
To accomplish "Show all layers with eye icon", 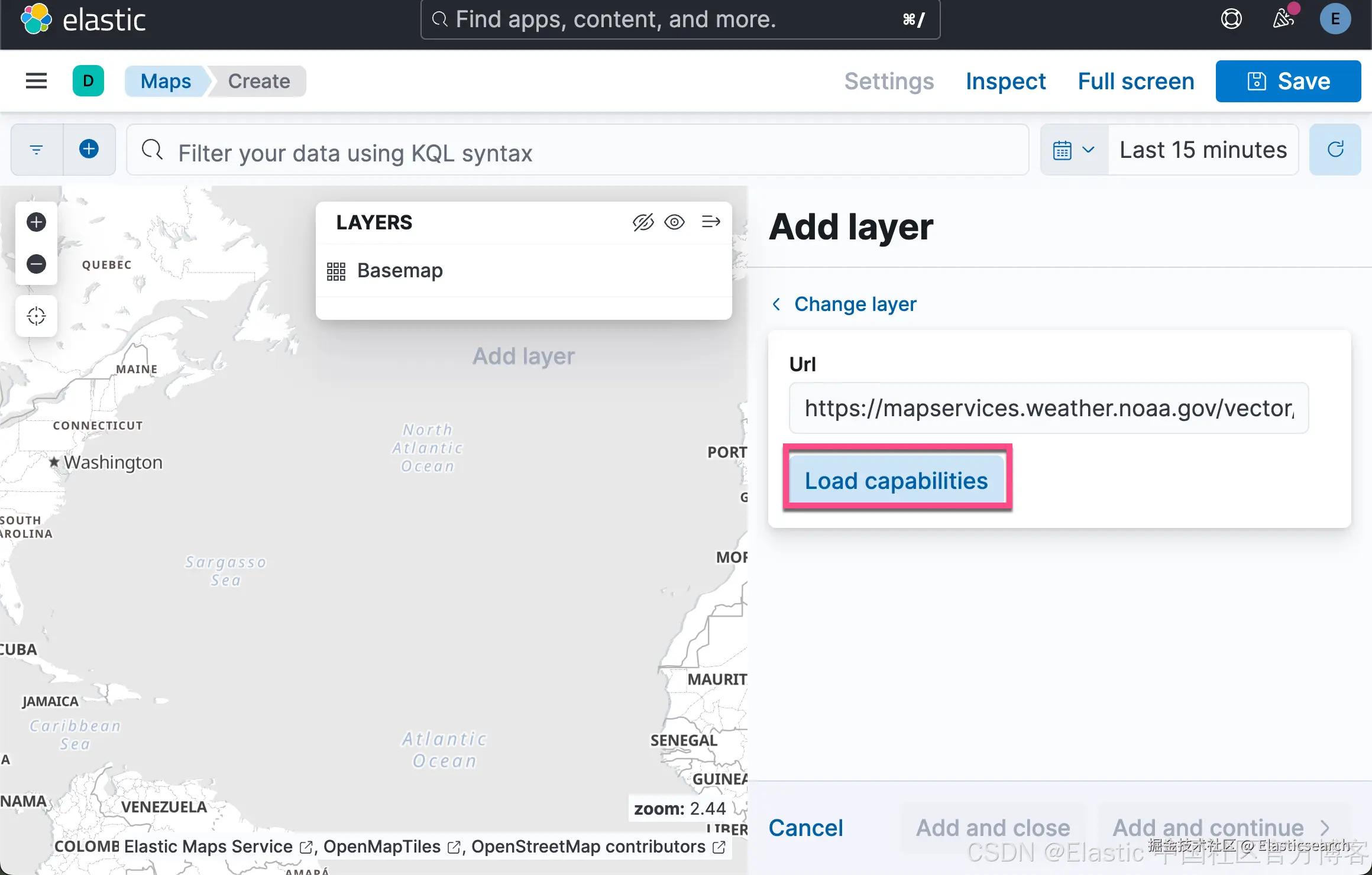I will tap(674, 222).
